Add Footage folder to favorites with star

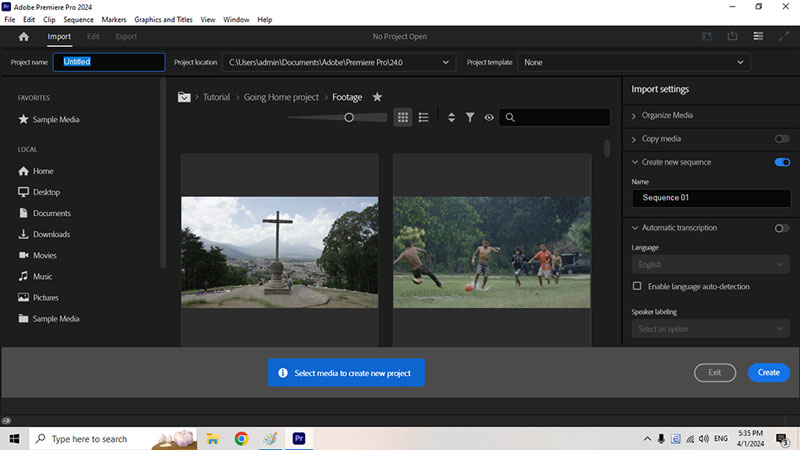pyautogui.click(x=377, y=97)
